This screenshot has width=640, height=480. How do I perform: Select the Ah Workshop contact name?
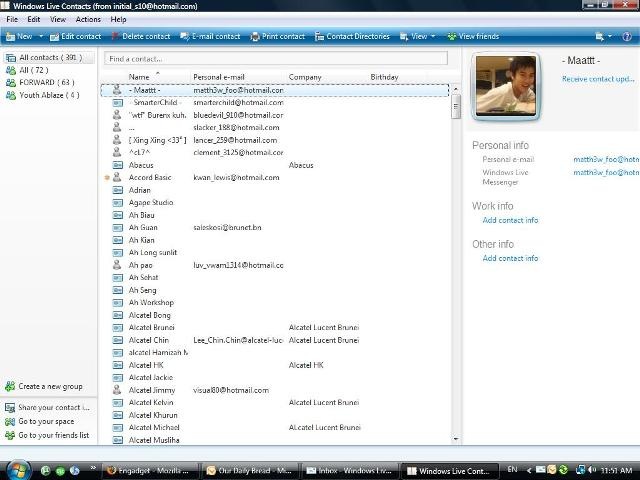pos(151,302)
